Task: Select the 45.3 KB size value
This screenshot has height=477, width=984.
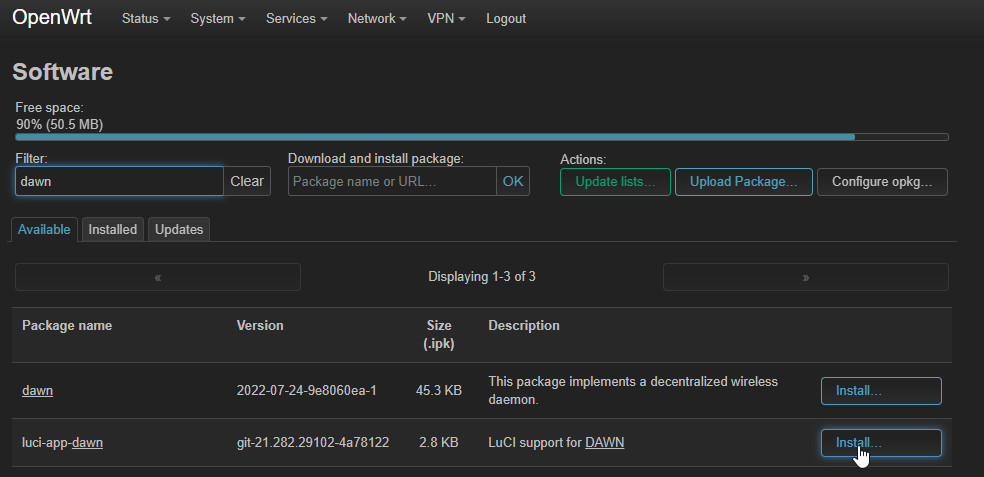Action: (439, 391)
